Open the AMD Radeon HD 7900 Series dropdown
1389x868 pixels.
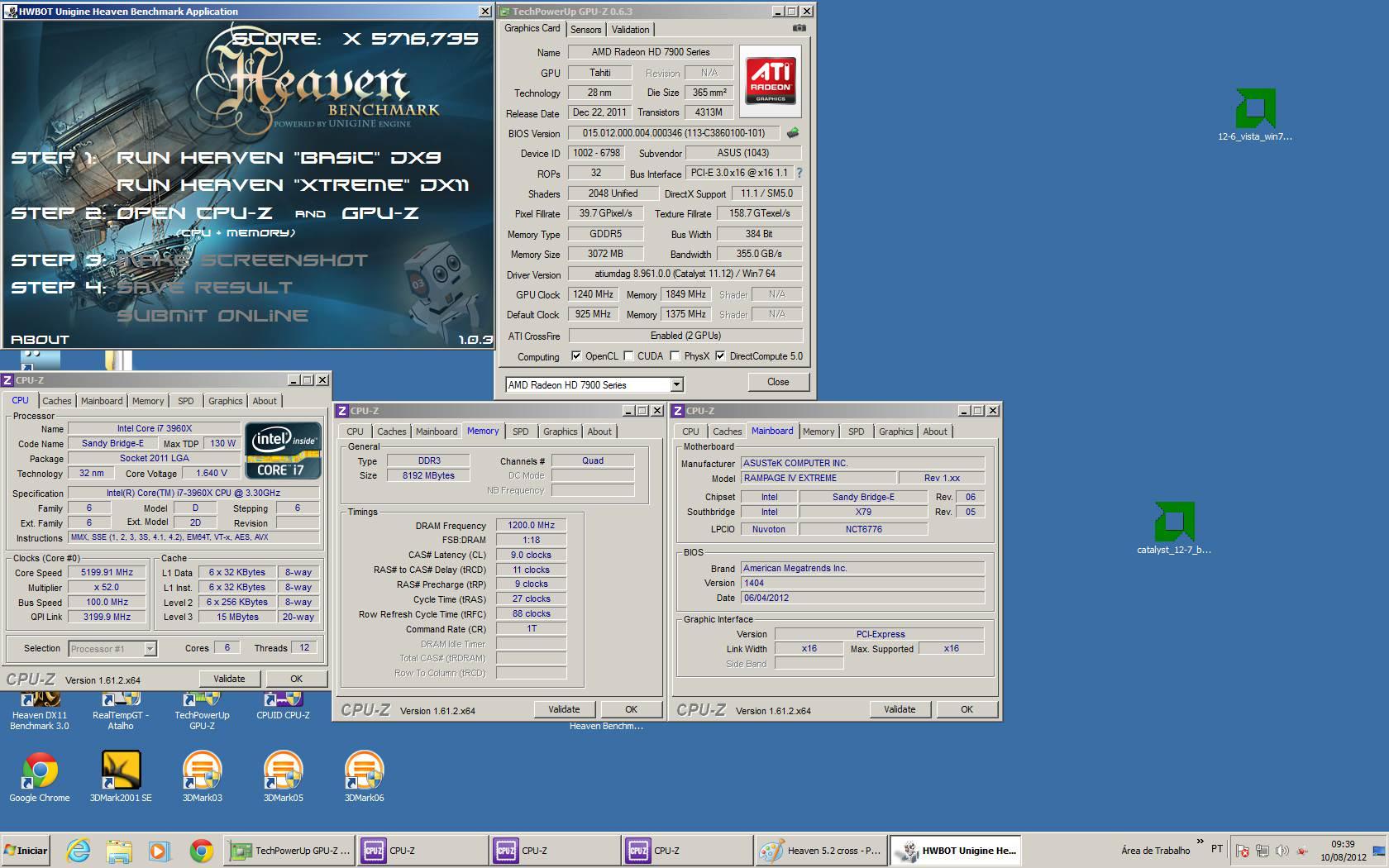point(594,384)
